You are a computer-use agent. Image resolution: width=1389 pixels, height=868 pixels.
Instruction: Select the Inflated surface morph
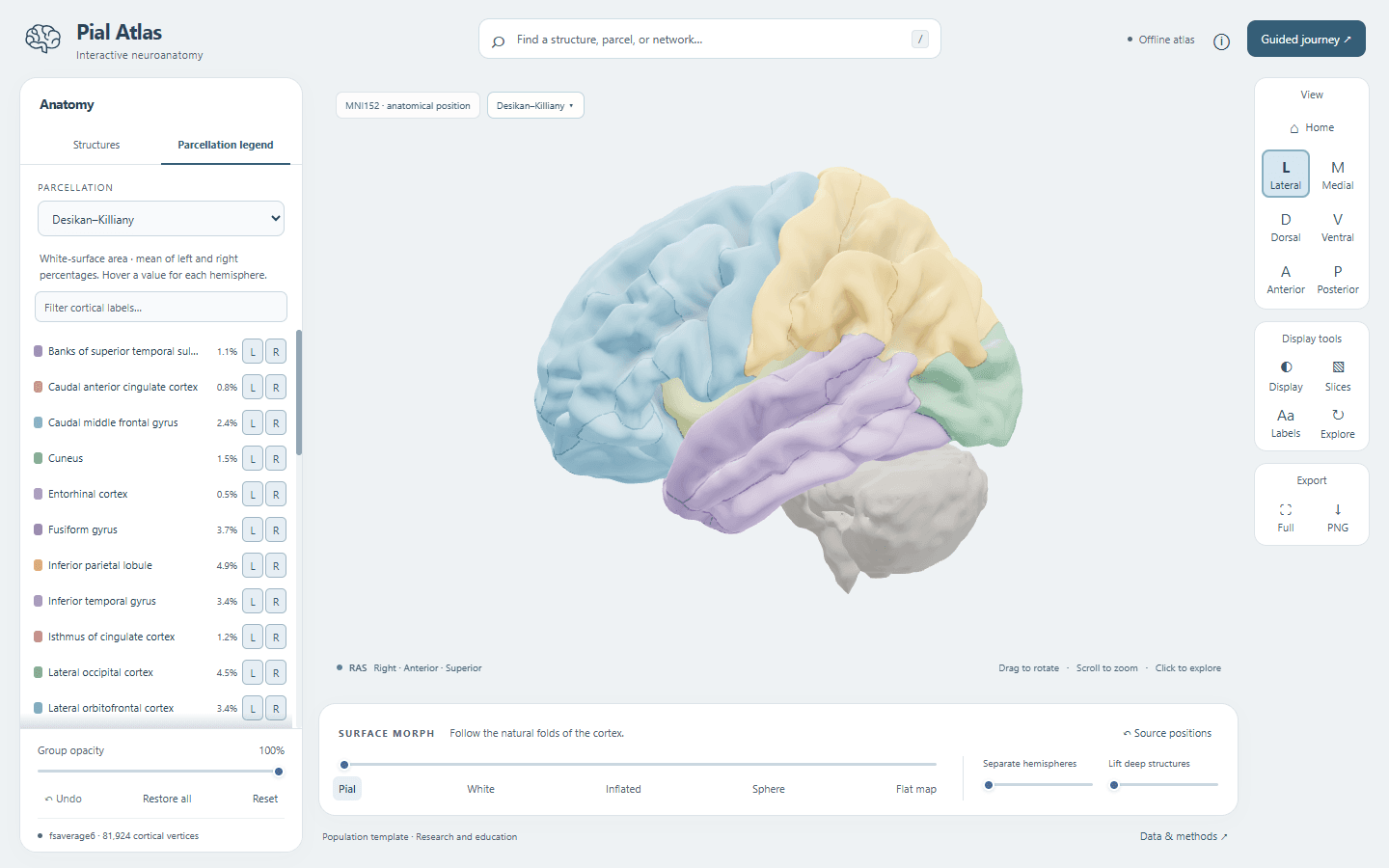[x=623, y=789]
